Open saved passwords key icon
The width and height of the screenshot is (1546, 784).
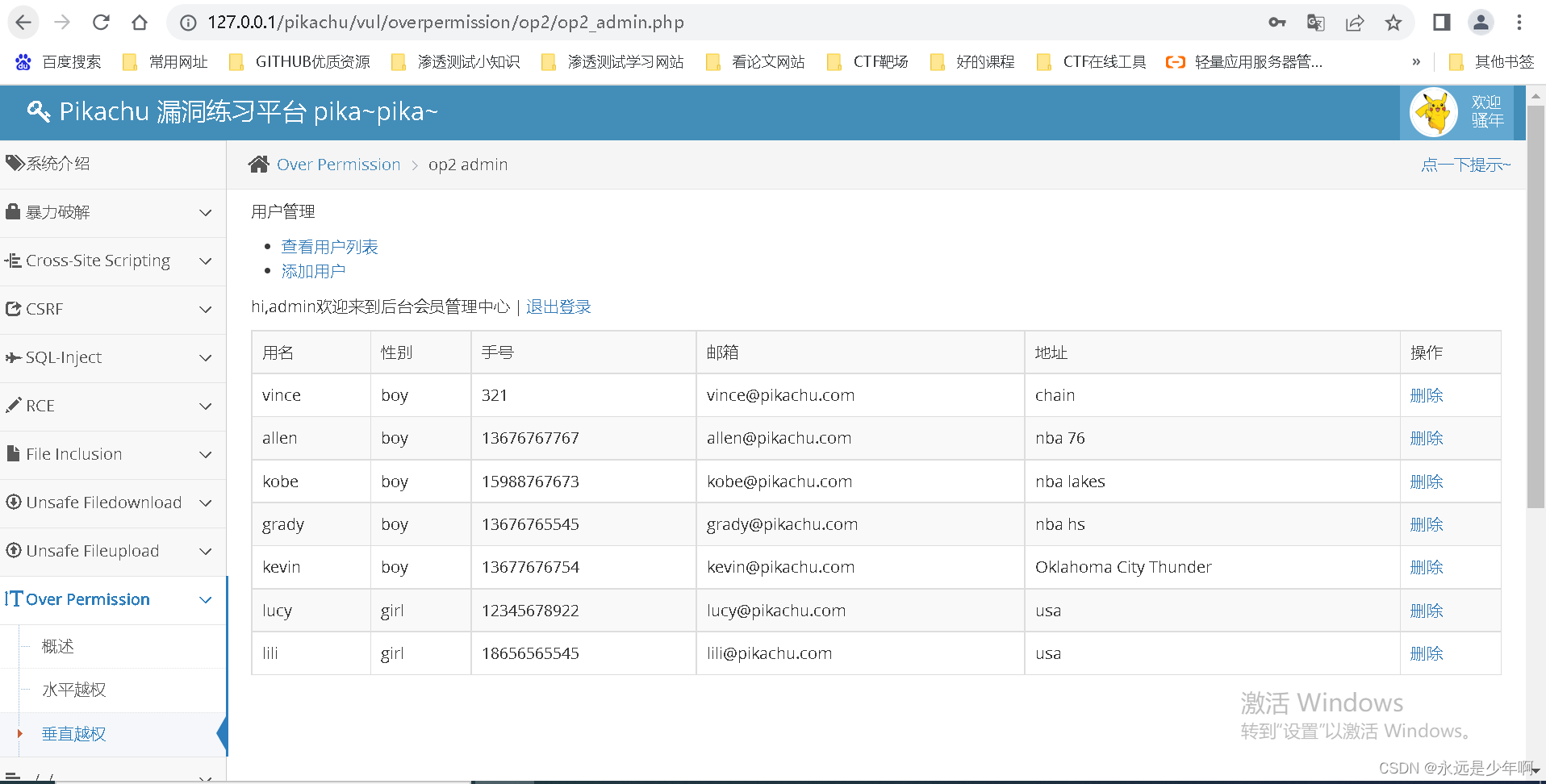click(1277, 23)
